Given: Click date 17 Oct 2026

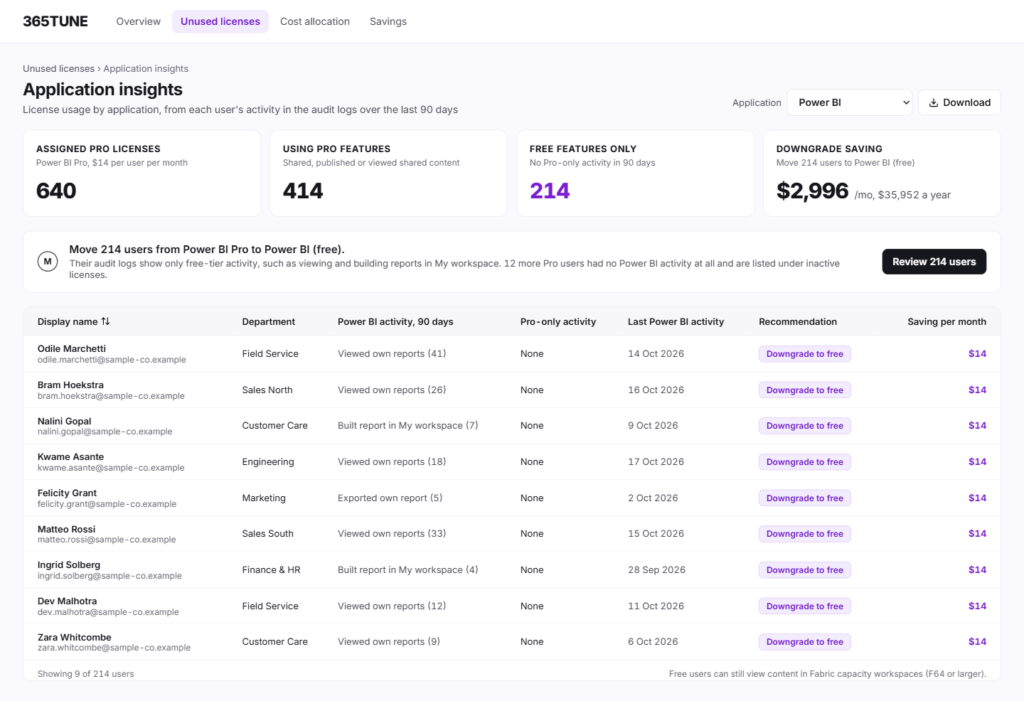Looking at the screenshot, I should click(656, 462).
